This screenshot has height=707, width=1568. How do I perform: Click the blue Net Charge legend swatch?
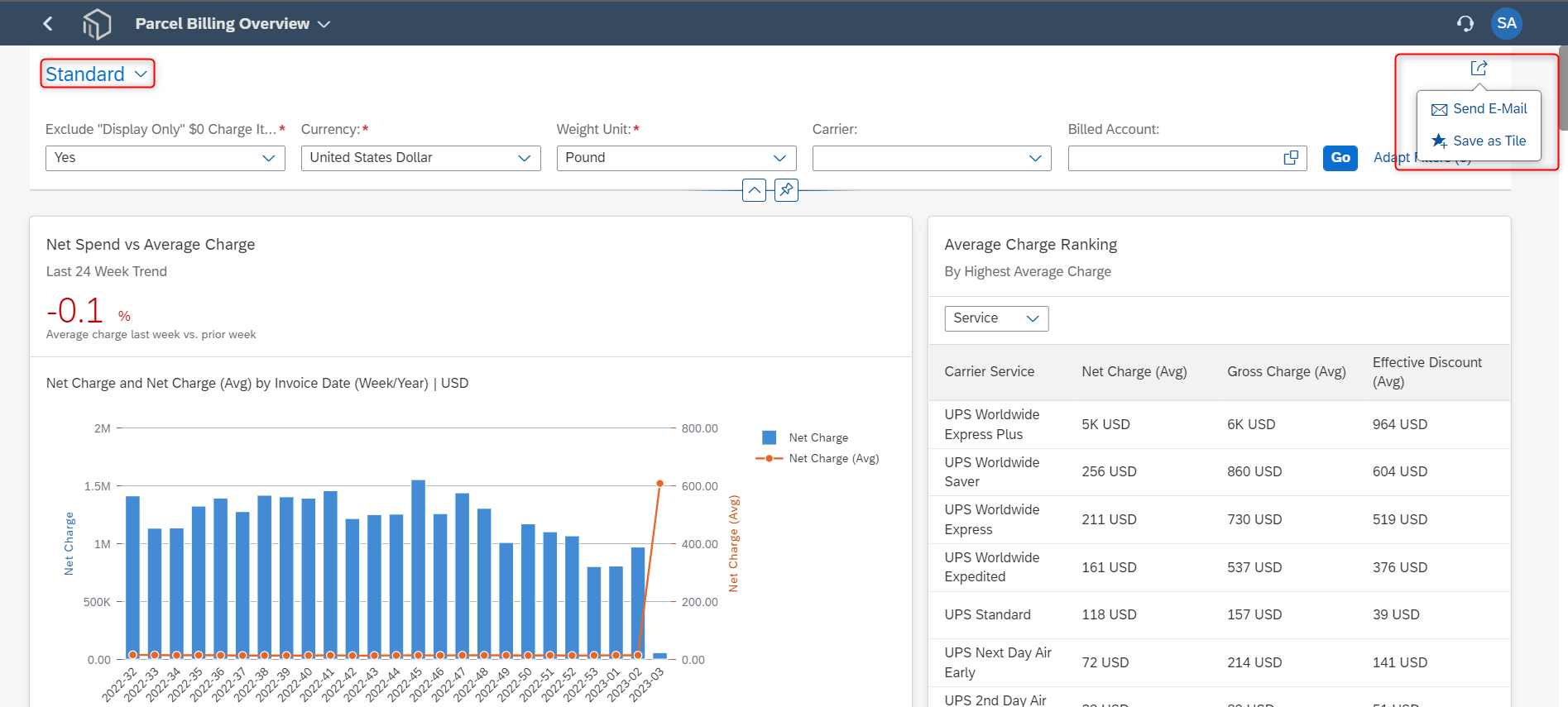coord(769,437)
